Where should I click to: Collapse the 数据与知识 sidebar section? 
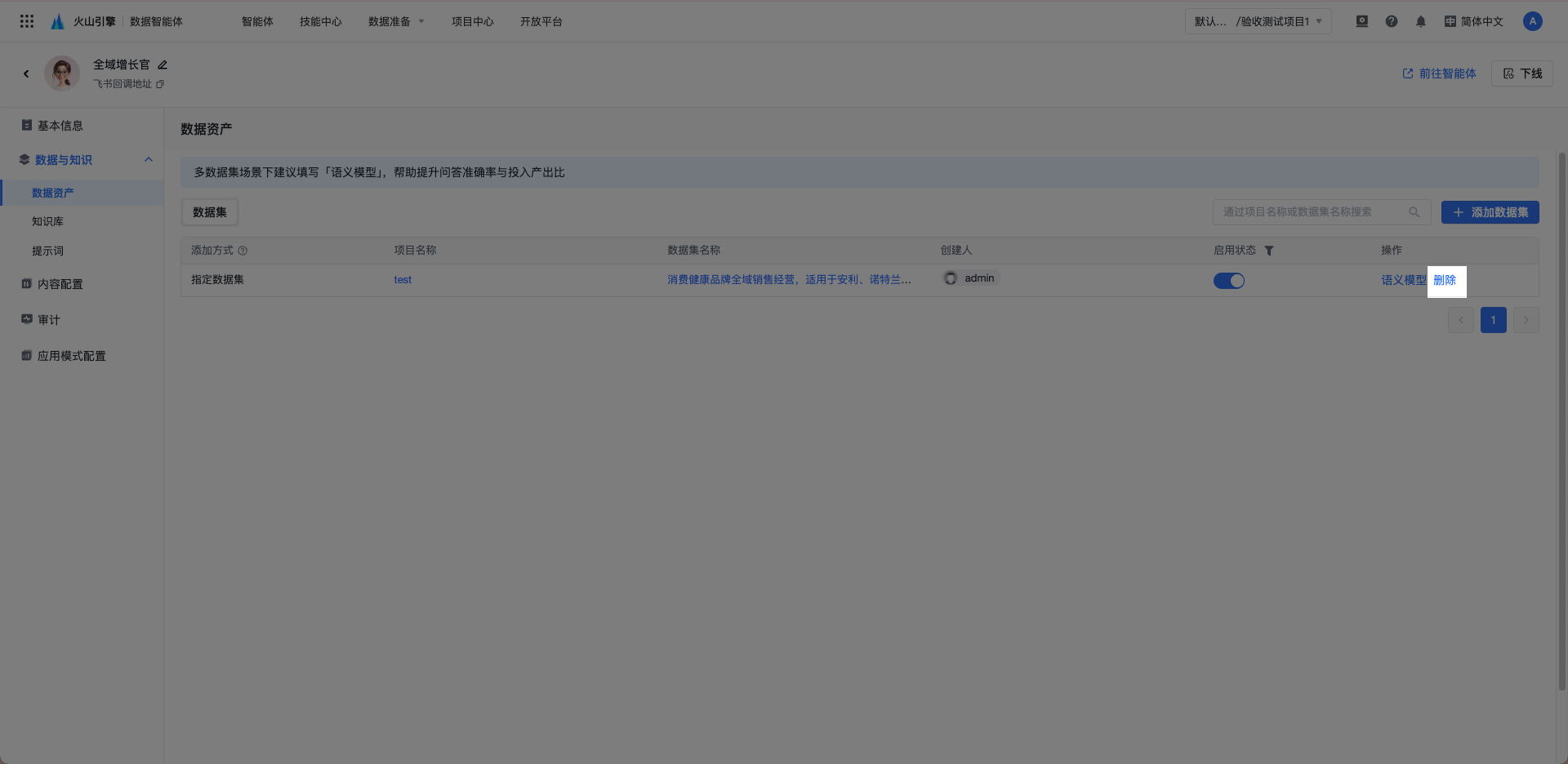coord(149,159)
